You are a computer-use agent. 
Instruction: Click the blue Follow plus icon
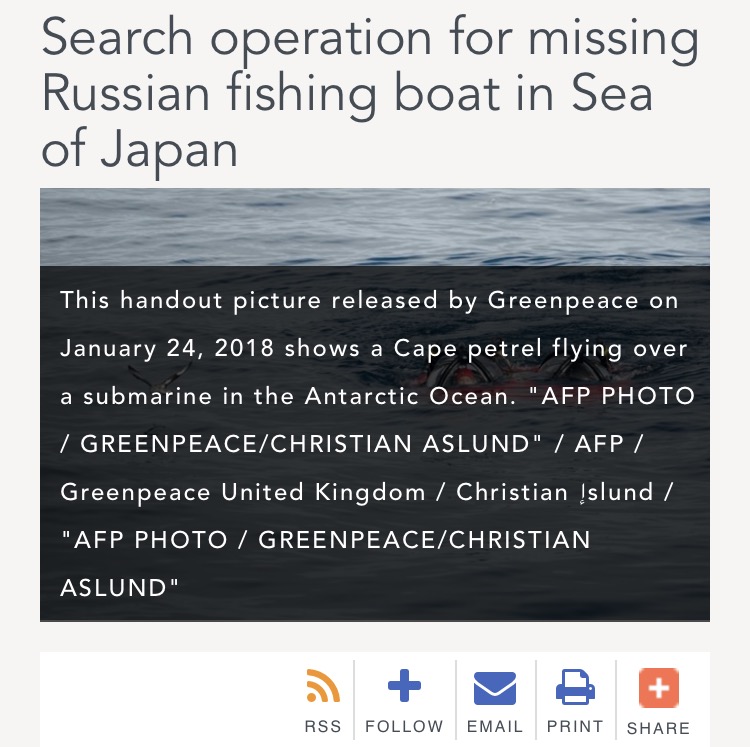tap(404, 687)
